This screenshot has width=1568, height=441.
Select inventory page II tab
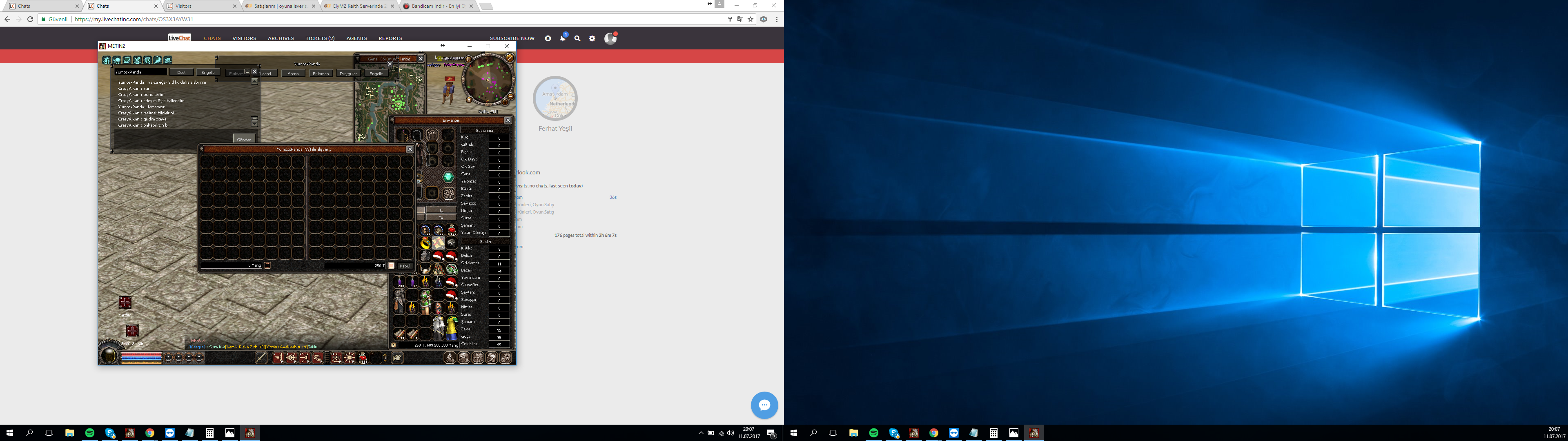click(441, 210)
